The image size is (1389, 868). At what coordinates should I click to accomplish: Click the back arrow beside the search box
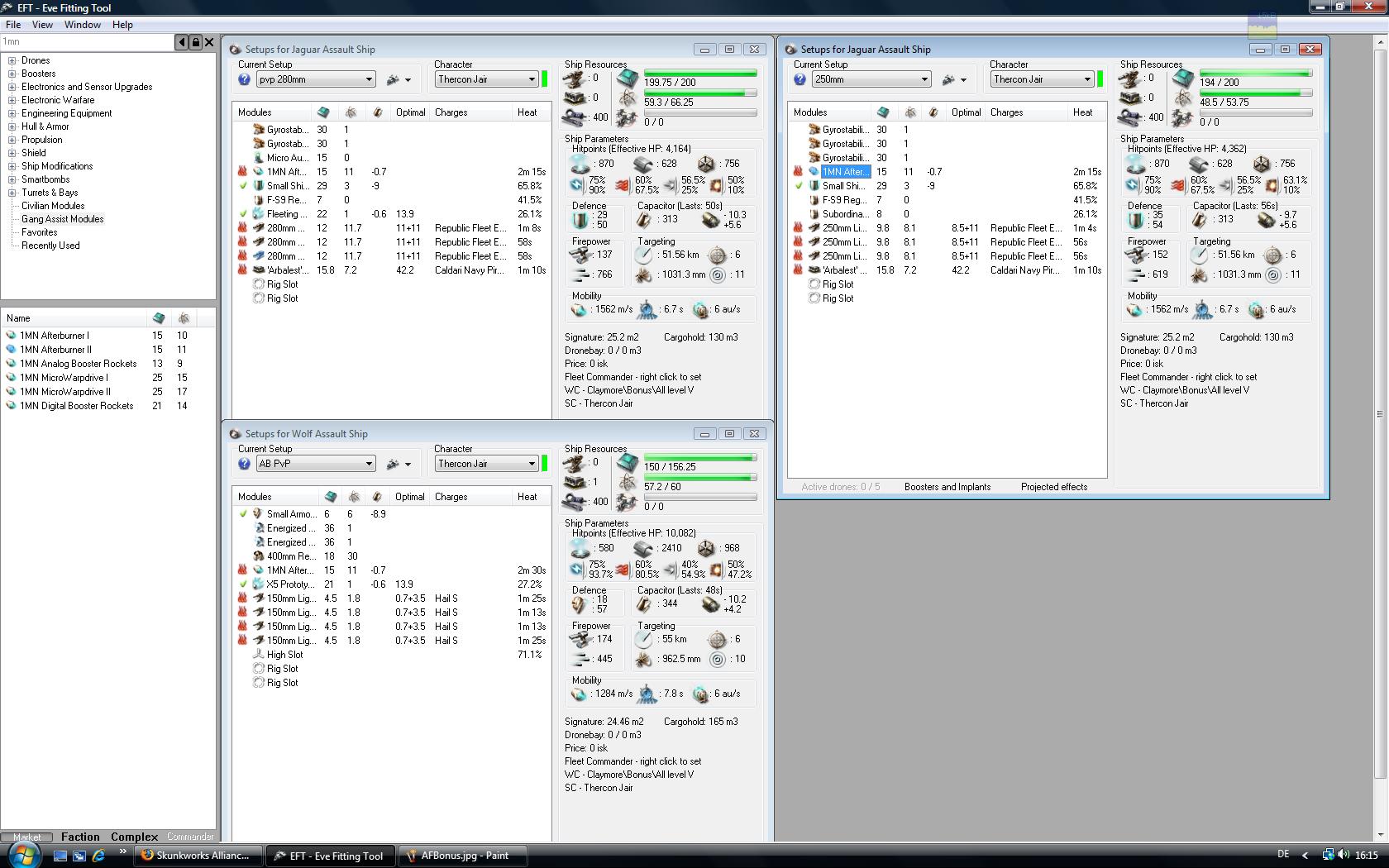[x=181, y=42]
